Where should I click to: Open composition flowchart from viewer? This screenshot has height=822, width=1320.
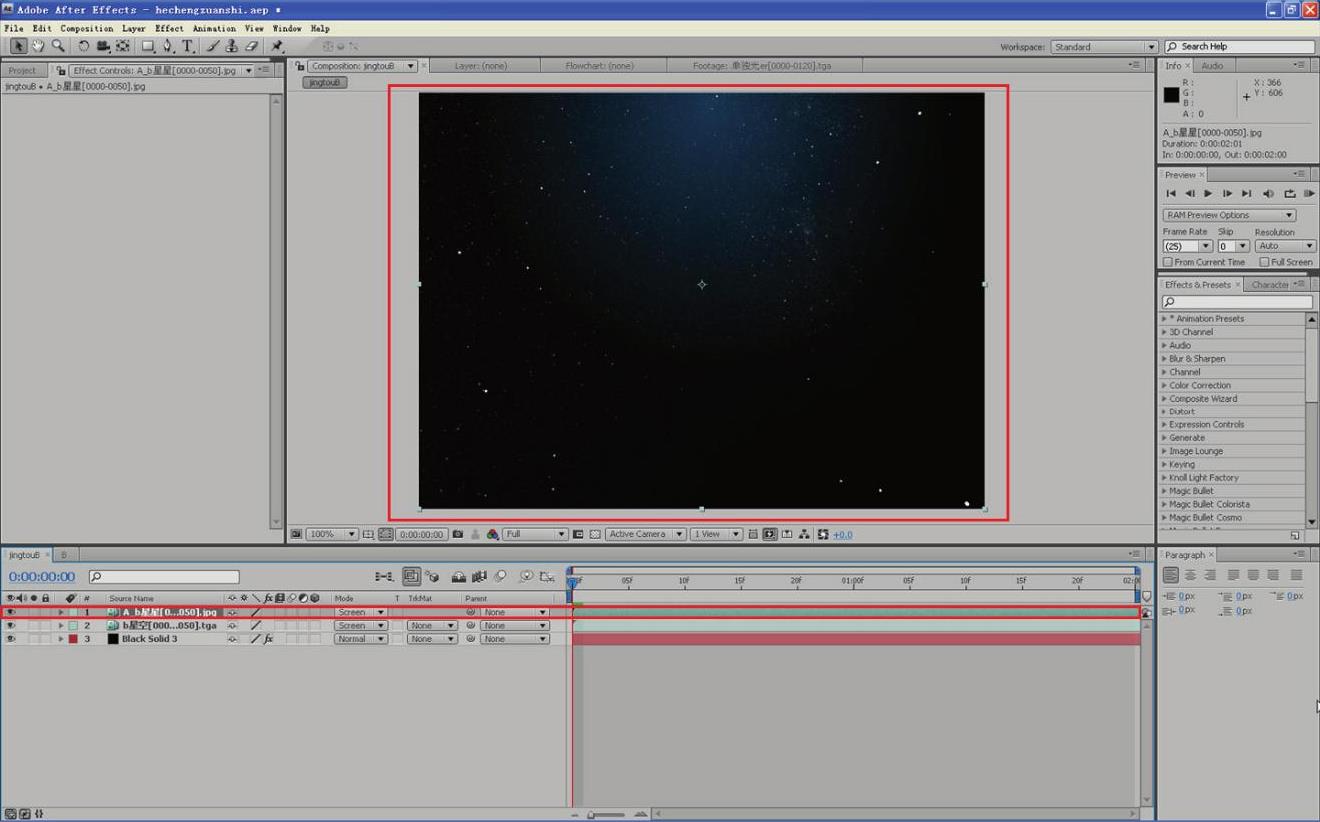click(804, 534)
